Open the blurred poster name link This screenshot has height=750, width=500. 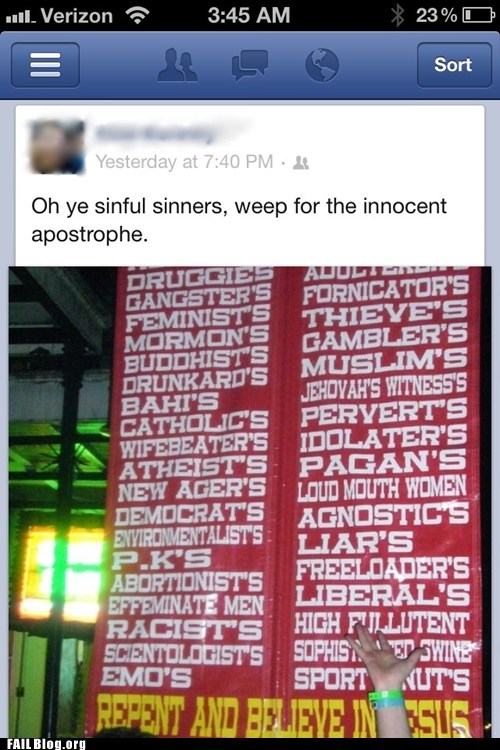pos(154,134)
